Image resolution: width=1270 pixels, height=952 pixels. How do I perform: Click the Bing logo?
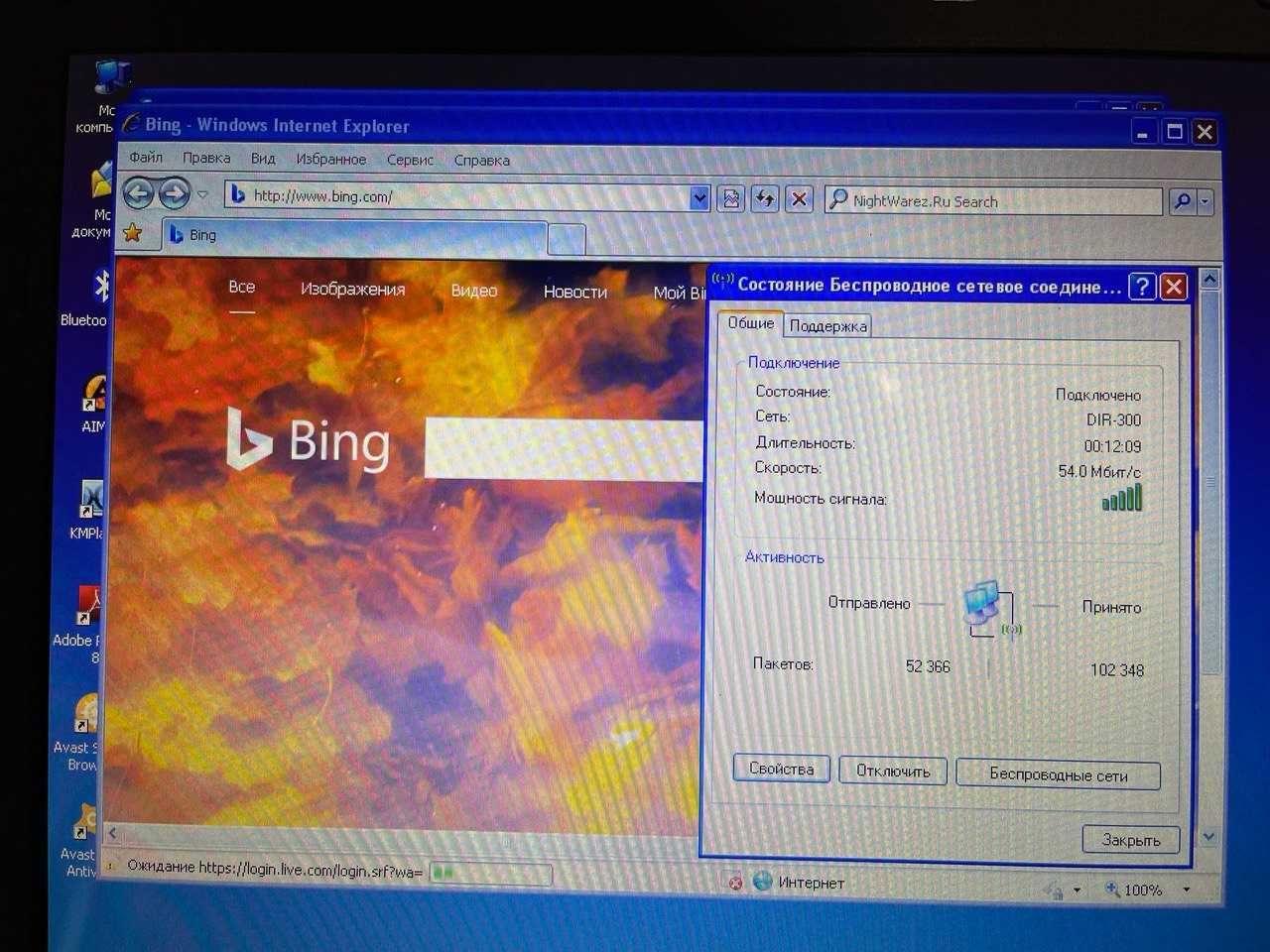[x=308, y=439]
